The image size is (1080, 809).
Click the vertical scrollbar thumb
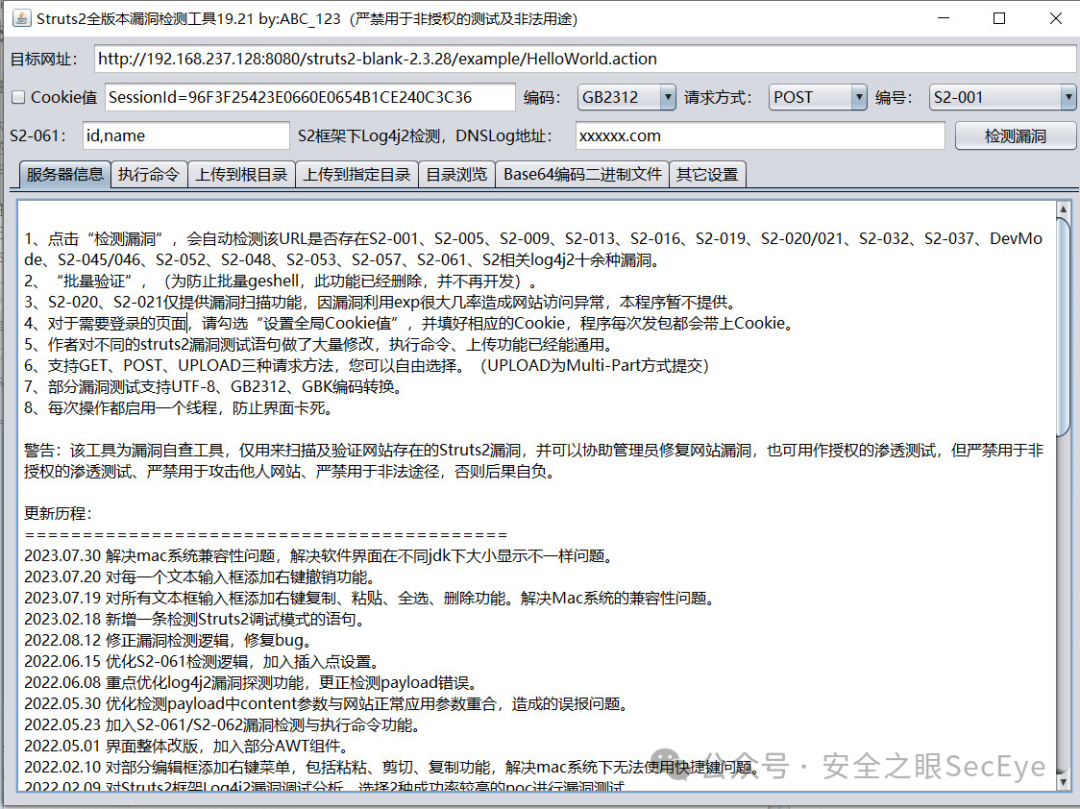1063,326
